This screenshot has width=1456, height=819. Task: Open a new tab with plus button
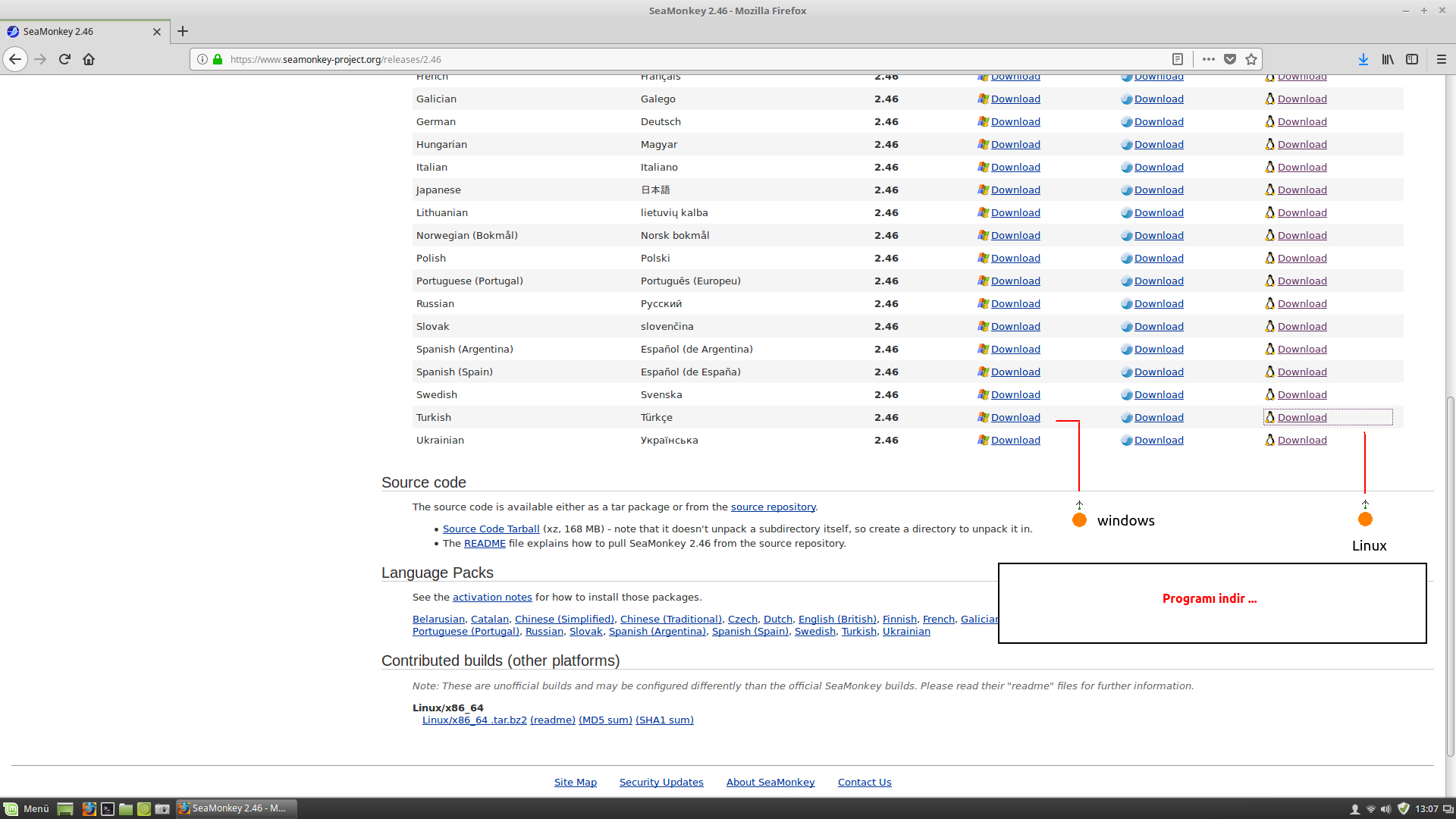[183, 31]
